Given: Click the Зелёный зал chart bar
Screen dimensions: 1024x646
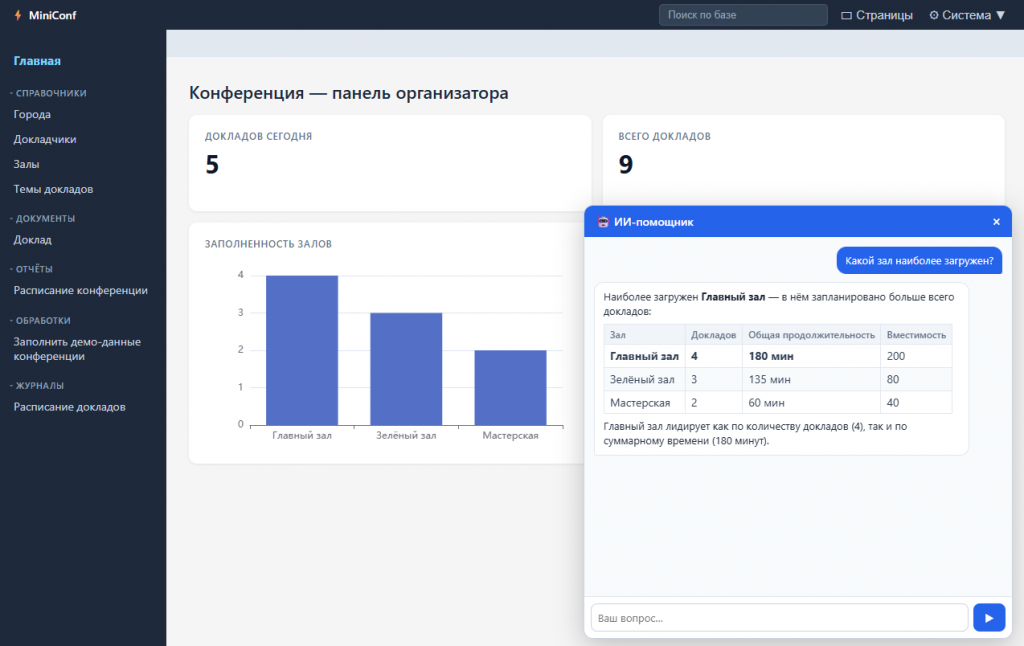Looking at the screenshot, I should (x=406, y=369).
